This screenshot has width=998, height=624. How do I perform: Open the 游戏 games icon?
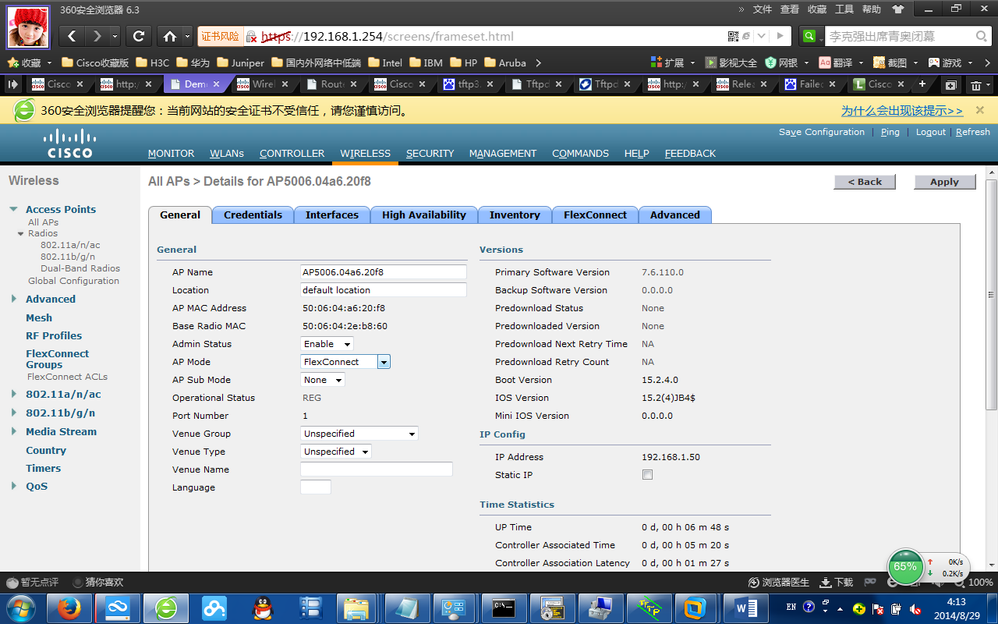[945, 62]
